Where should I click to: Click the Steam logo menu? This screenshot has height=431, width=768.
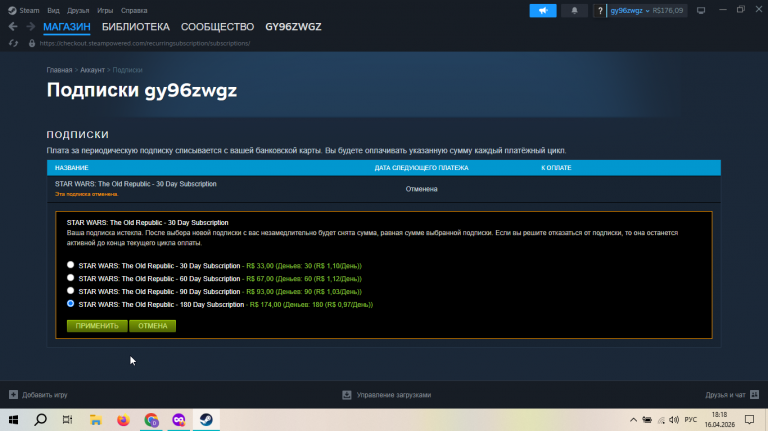(x=12, y=10)
